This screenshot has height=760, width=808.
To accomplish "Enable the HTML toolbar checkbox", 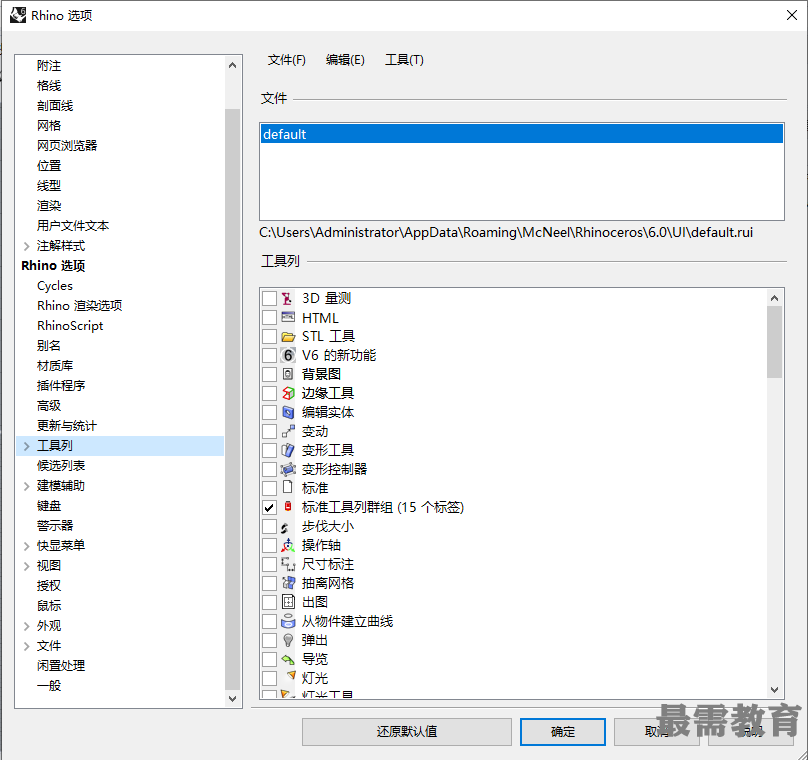I will [269, 317].
